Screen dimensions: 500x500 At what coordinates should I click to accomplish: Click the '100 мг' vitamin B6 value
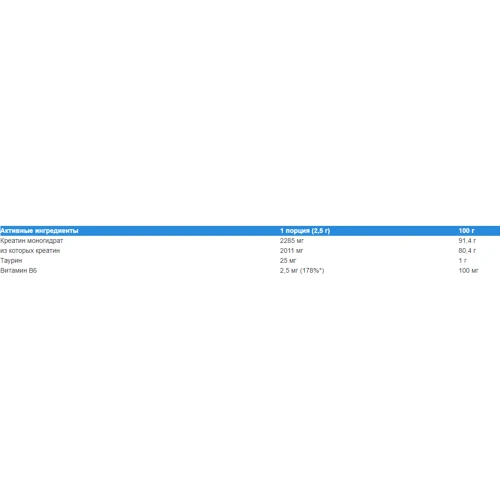(x=468, y=271)
